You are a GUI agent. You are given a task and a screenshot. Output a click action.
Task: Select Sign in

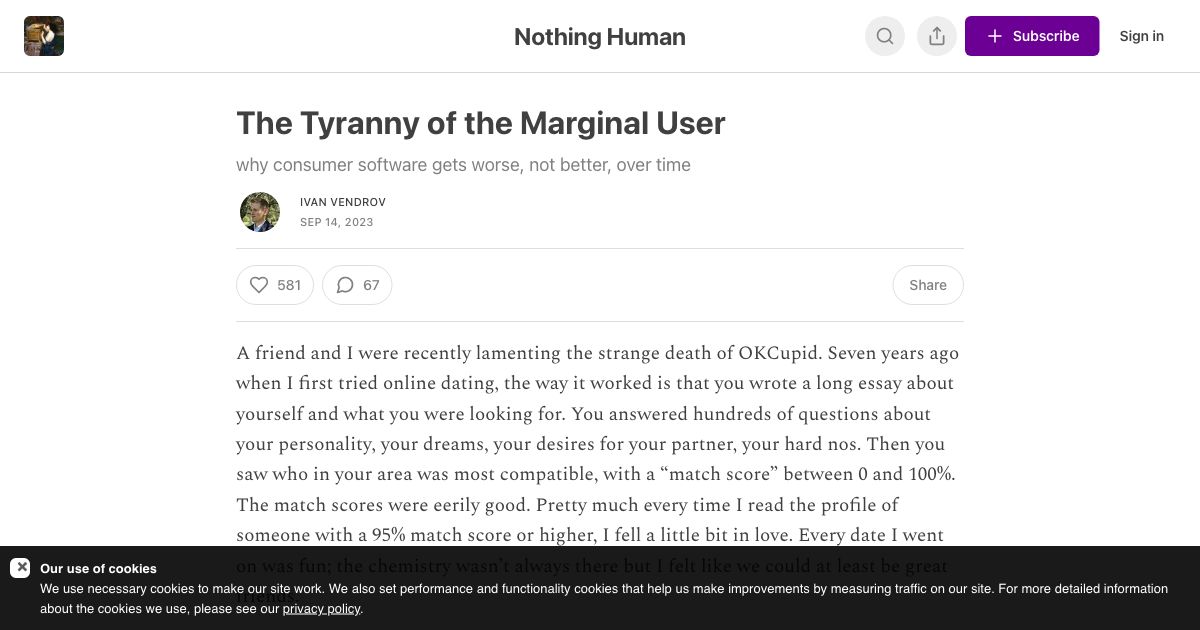click(1141, 36)
